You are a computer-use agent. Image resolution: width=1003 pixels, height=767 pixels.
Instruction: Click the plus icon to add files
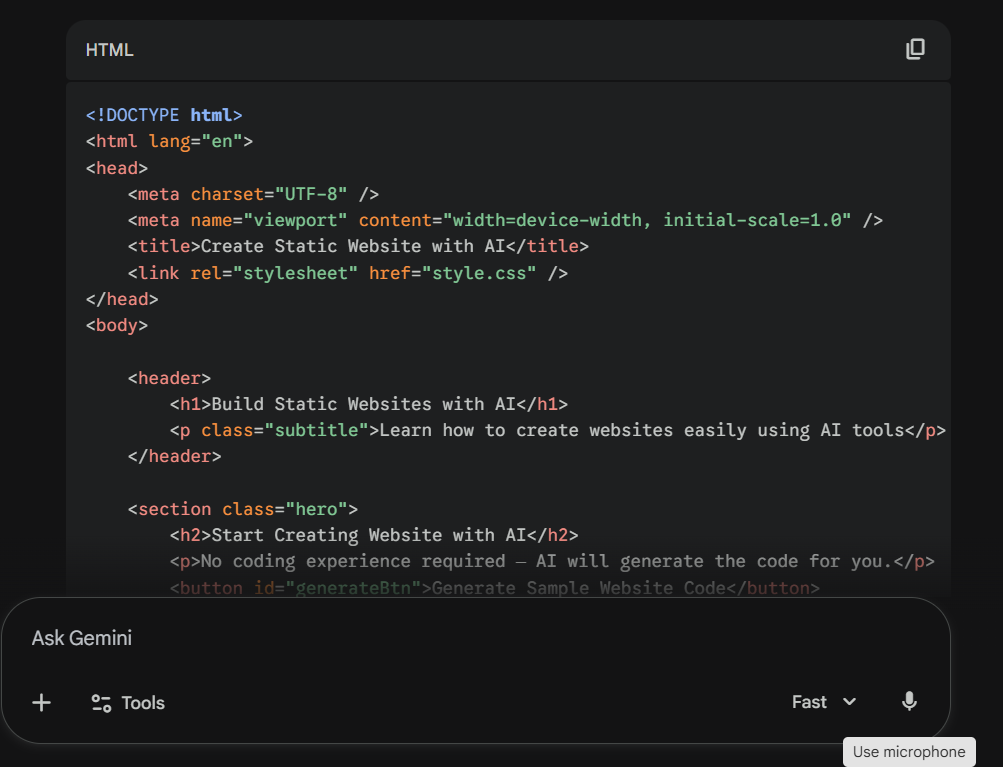tap(41, 703)
